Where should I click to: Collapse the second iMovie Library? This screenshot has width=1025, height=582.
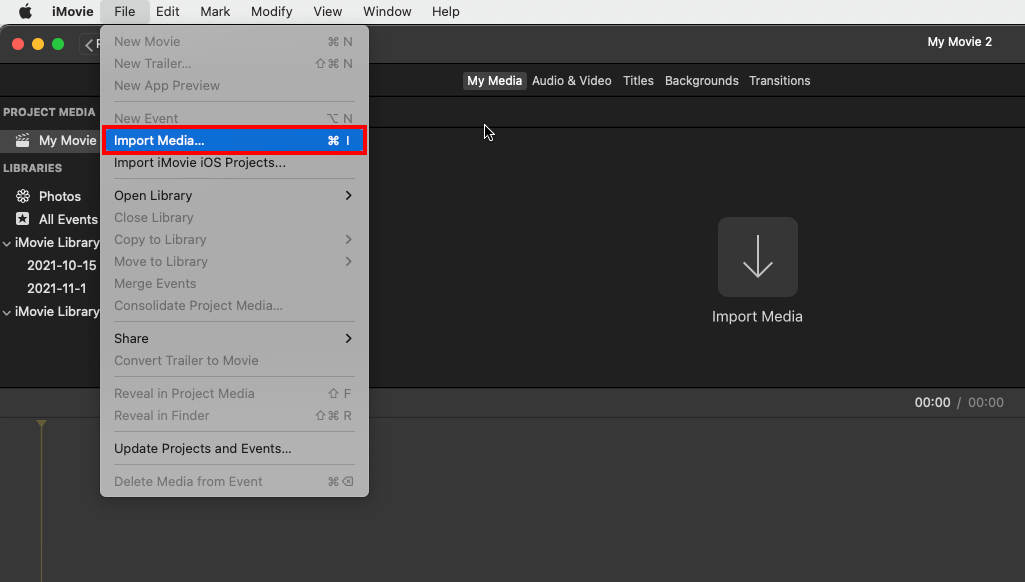[7, 313]
